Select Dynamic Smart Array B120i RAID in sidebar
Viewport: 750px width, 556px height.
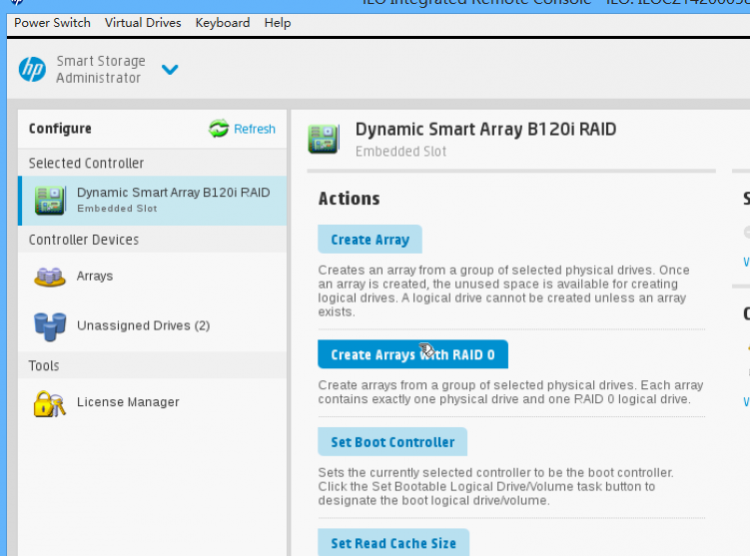153,200
